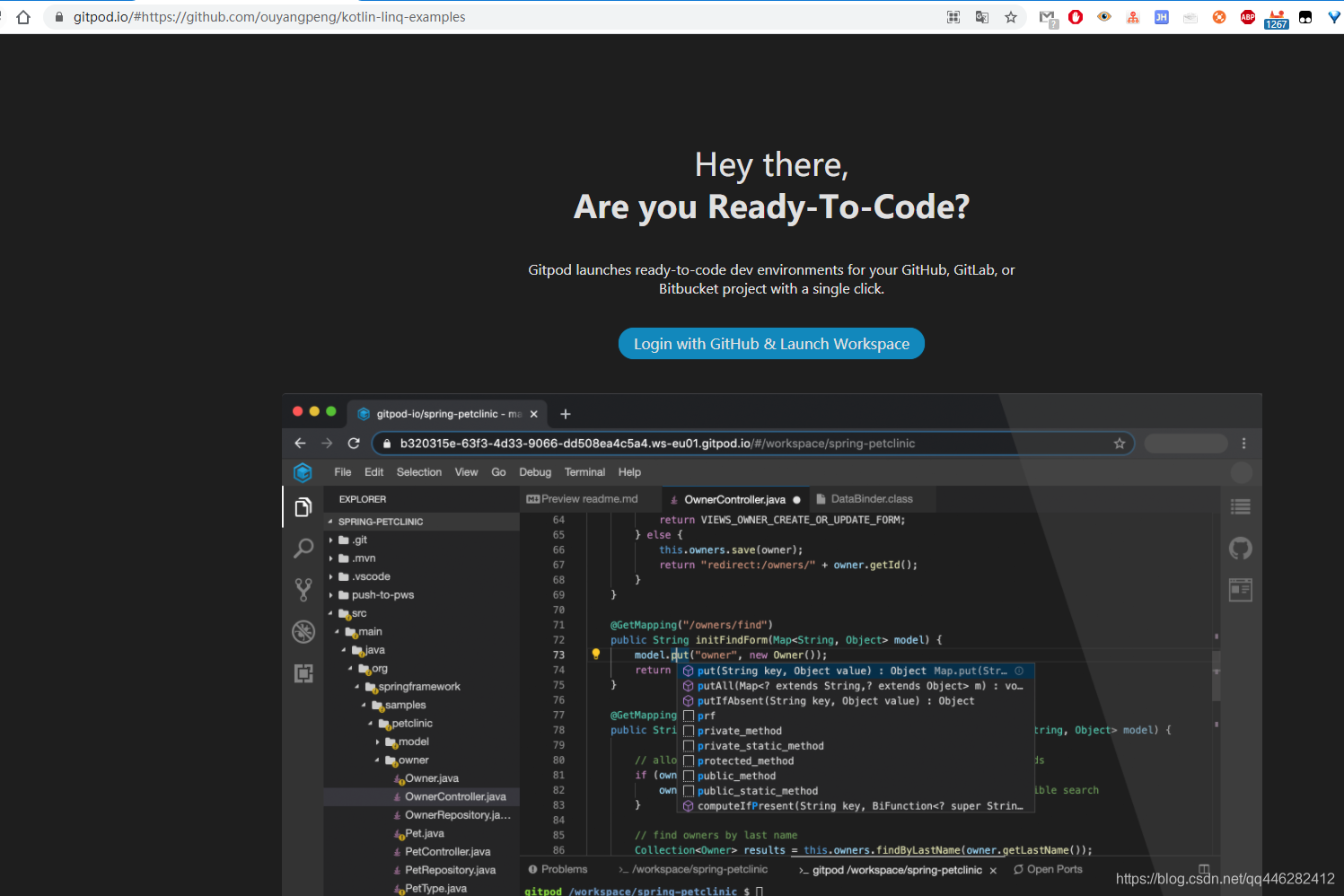Click the back arrow in mock browser
Viewport: 1344px width, 896px height.
coord(300,444)
